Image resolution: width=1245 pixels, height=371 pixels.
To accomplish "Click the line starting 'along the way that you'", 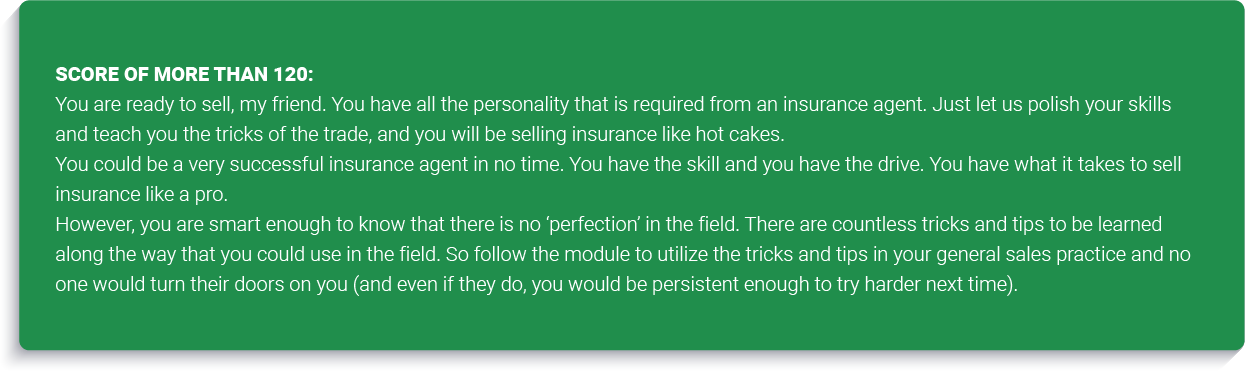I will (622, 254).
